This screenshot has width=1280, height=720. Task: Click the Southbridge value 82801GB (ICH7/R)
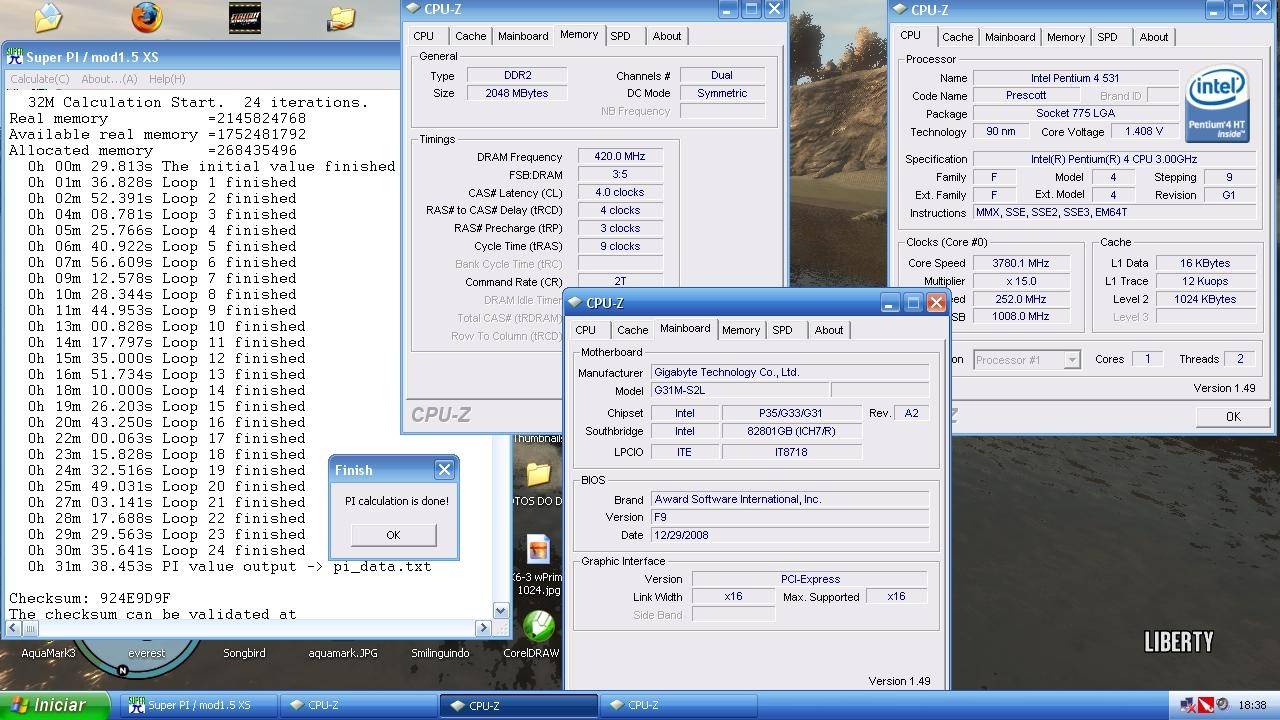791,432
